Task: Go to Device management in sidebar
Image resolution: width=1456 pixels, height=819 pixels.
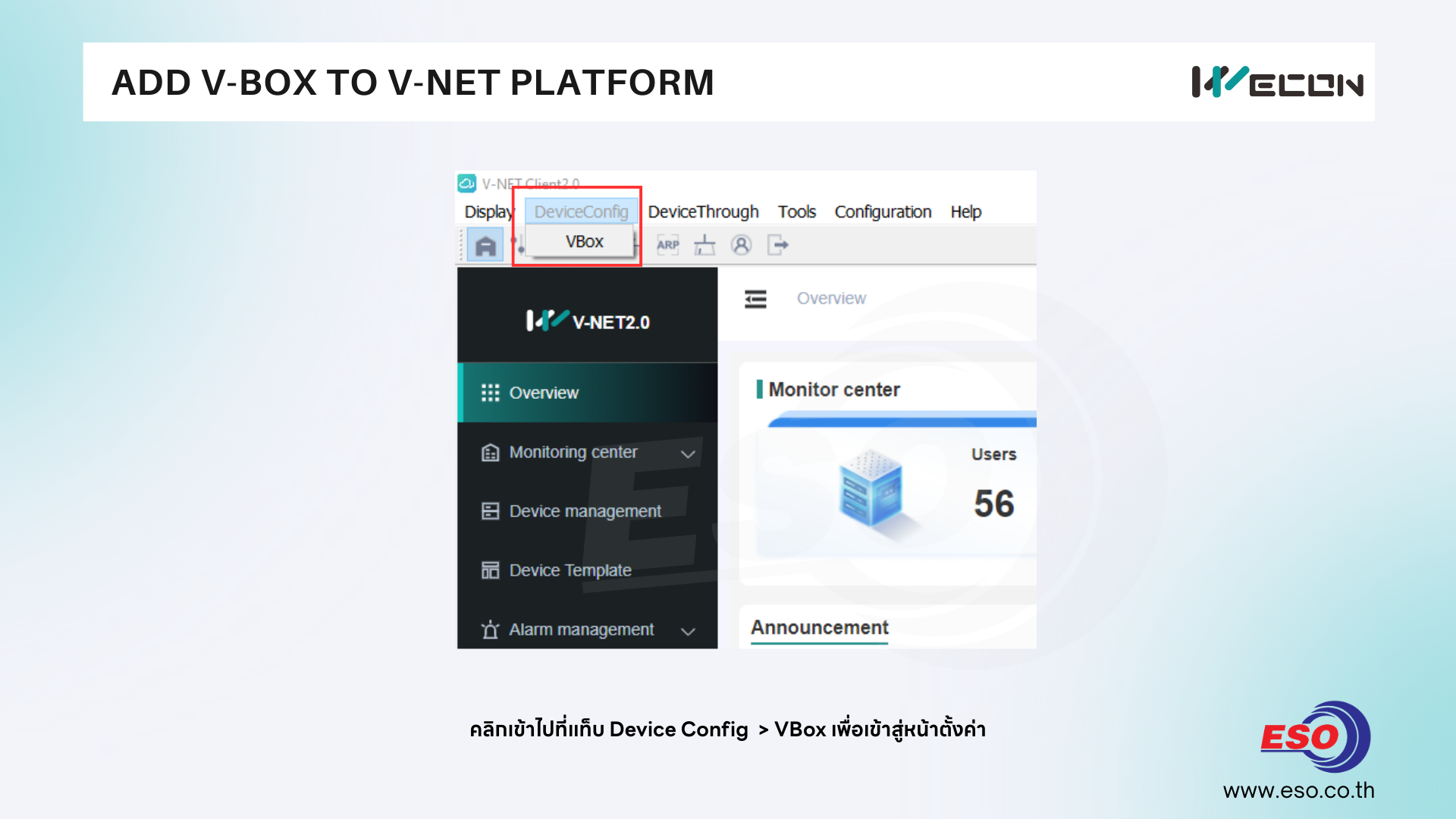Action: pos(585,511)
